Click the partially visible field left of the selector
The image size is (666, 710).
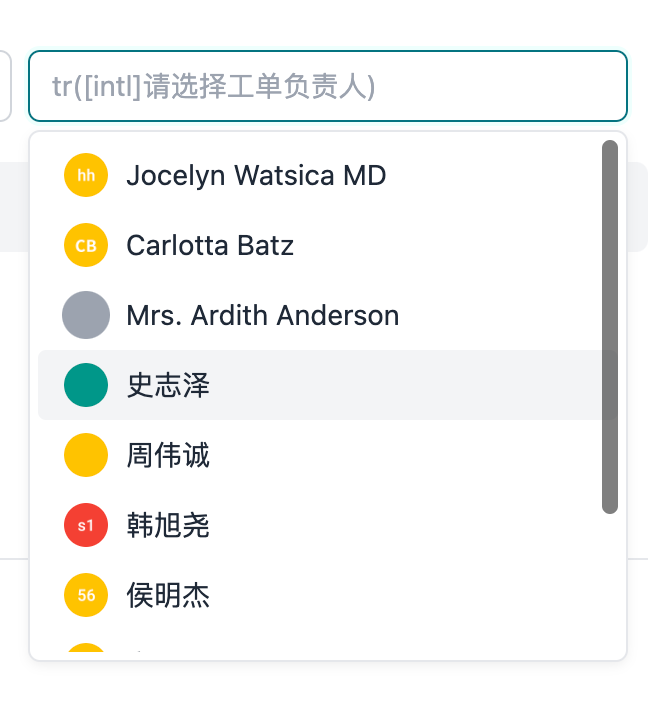[5, 86]
